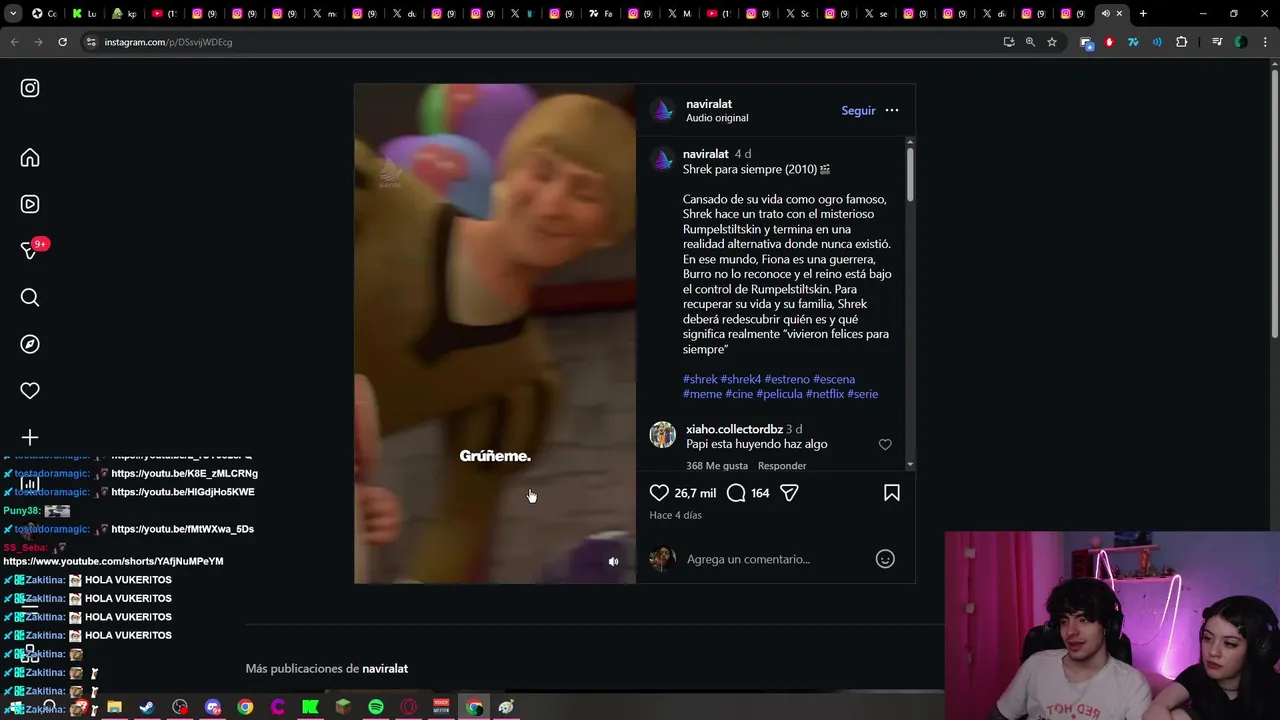
Task: View site information icon in address bar
Action: pos(92,42)
